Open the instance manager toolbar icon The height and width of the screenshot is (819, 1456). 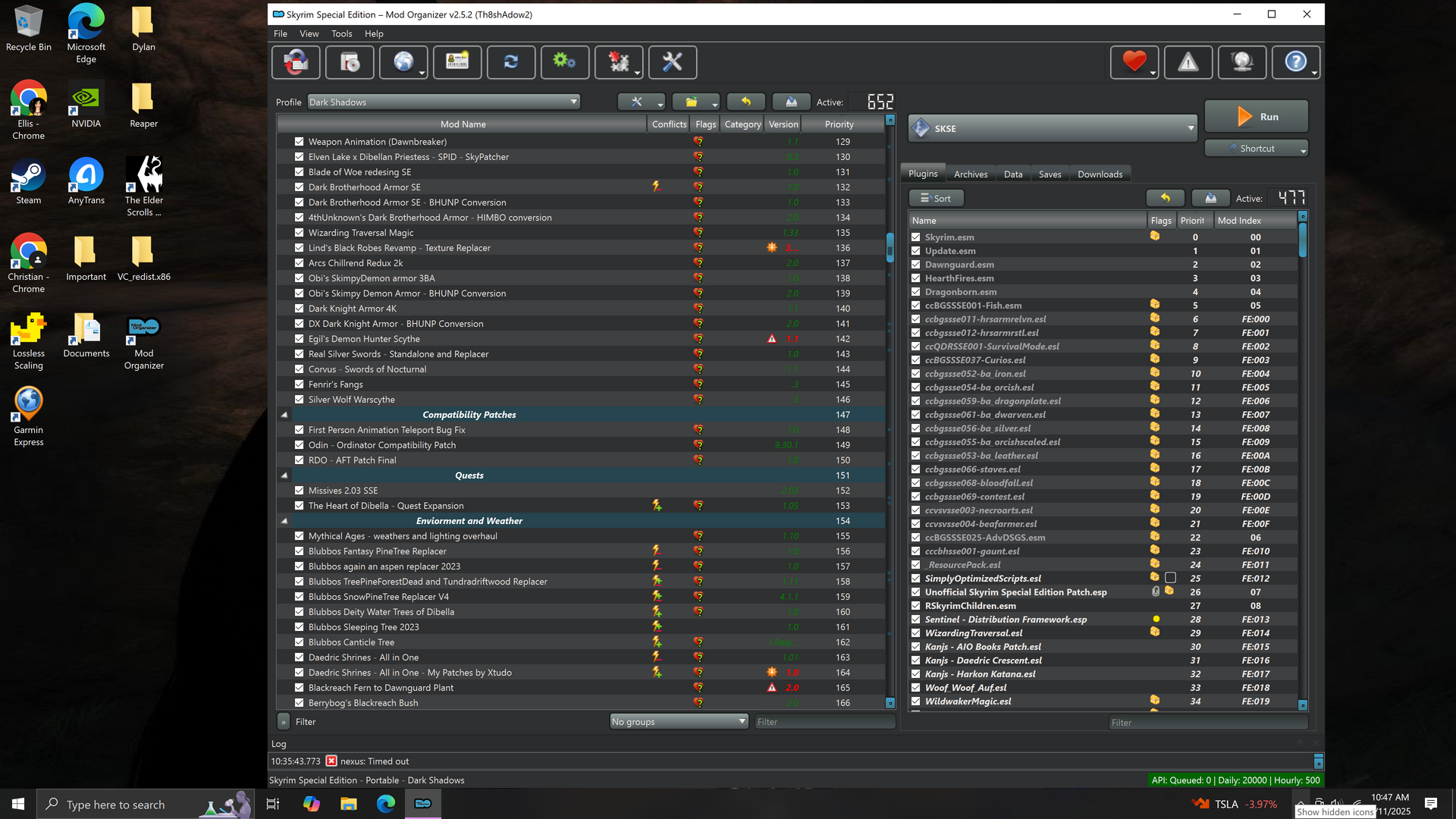pos(296,62)
